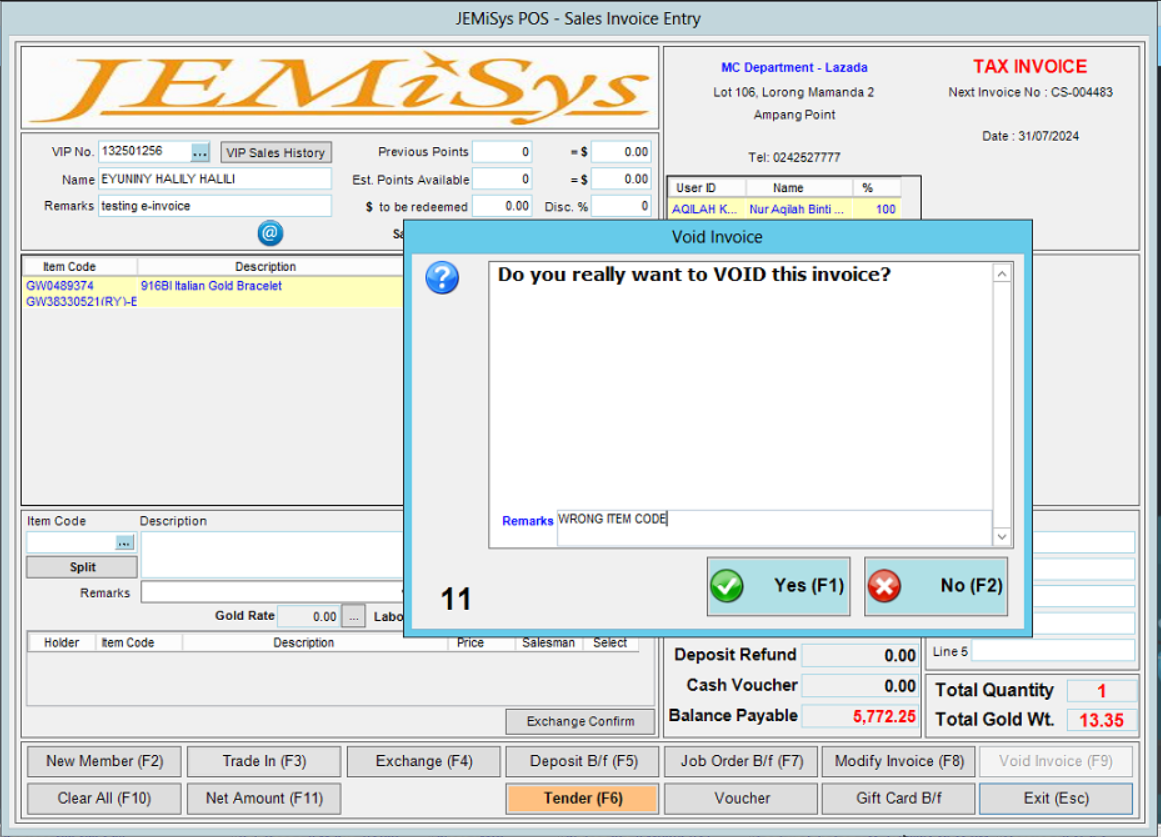Click the blue @ contact icon

[268, 233]
